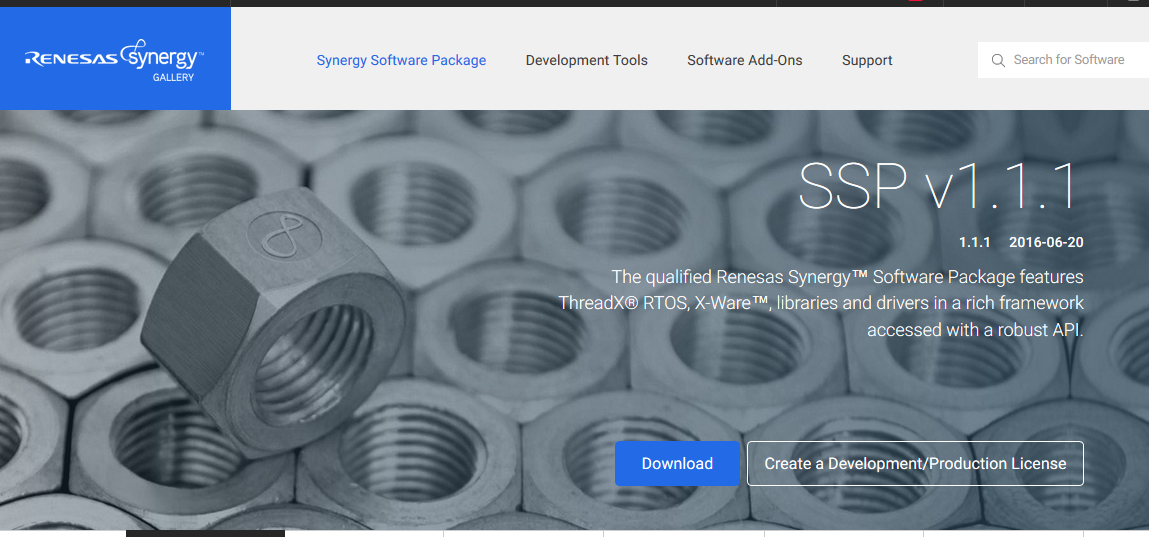Open the Development Tools menu
This screenshot has width=1149, height=537.
pyautogui.click(x=586, y=60)
